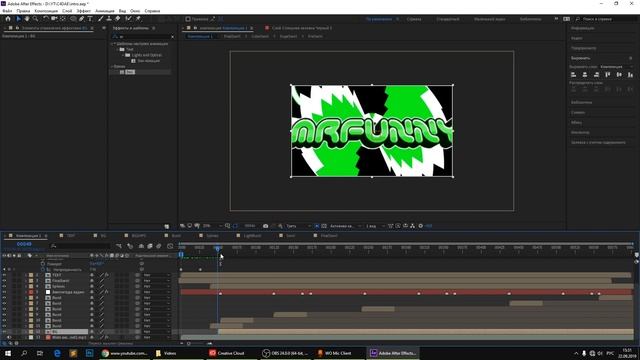Click the timeline layer search field

pyautogui.click(x=80, y=246)
